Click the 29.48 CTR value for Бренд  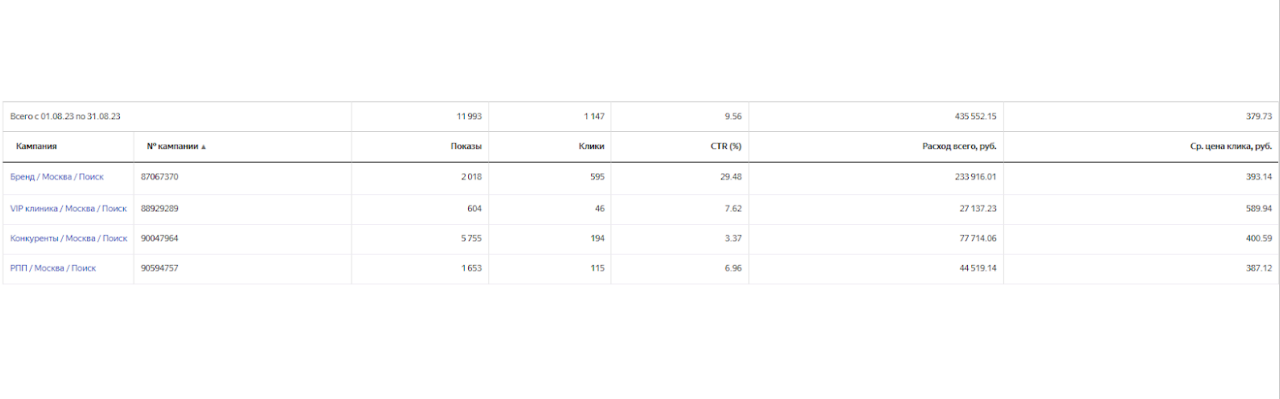733,177
